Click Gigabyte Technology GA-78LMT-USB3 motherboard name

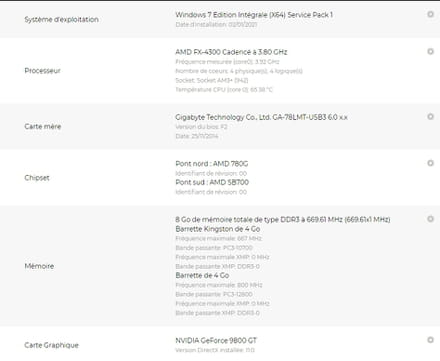[x=261, y=117]
